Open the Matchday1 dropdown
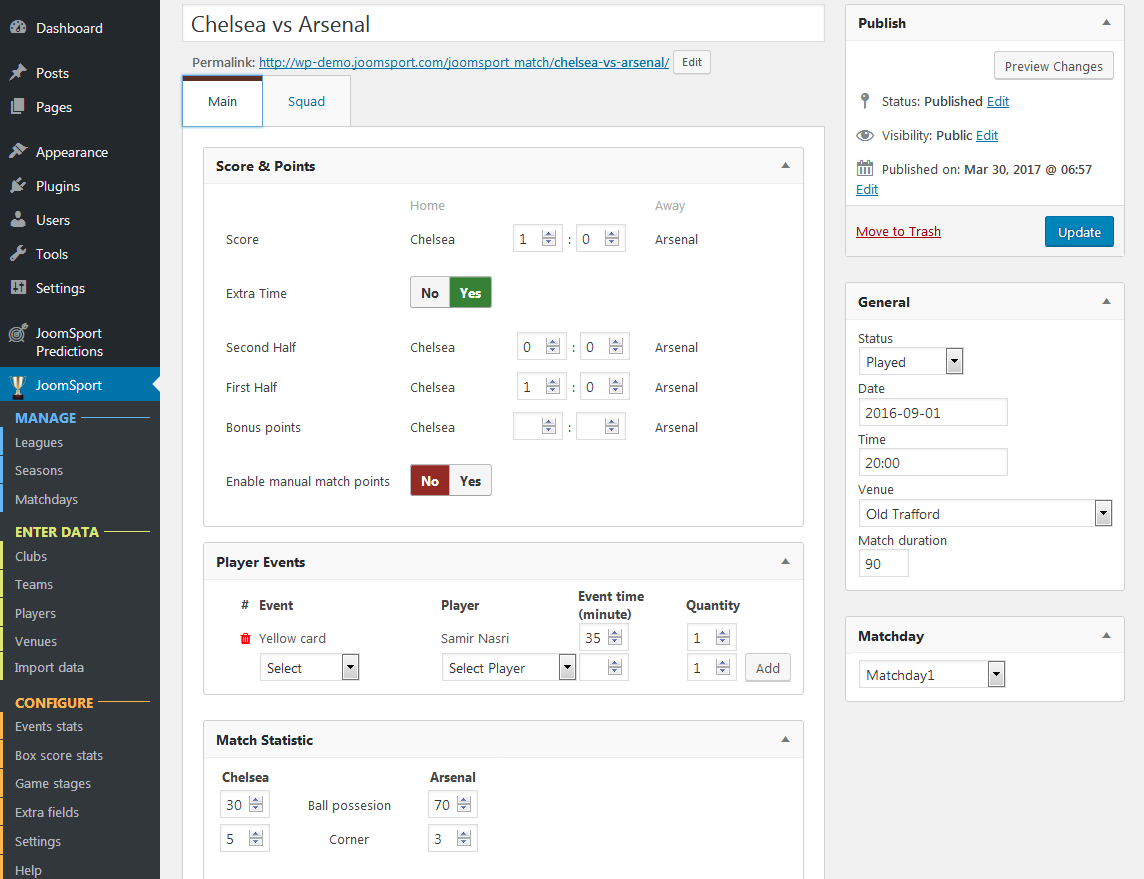Viewport: 1144px width, 879px height. coord(932,674)
